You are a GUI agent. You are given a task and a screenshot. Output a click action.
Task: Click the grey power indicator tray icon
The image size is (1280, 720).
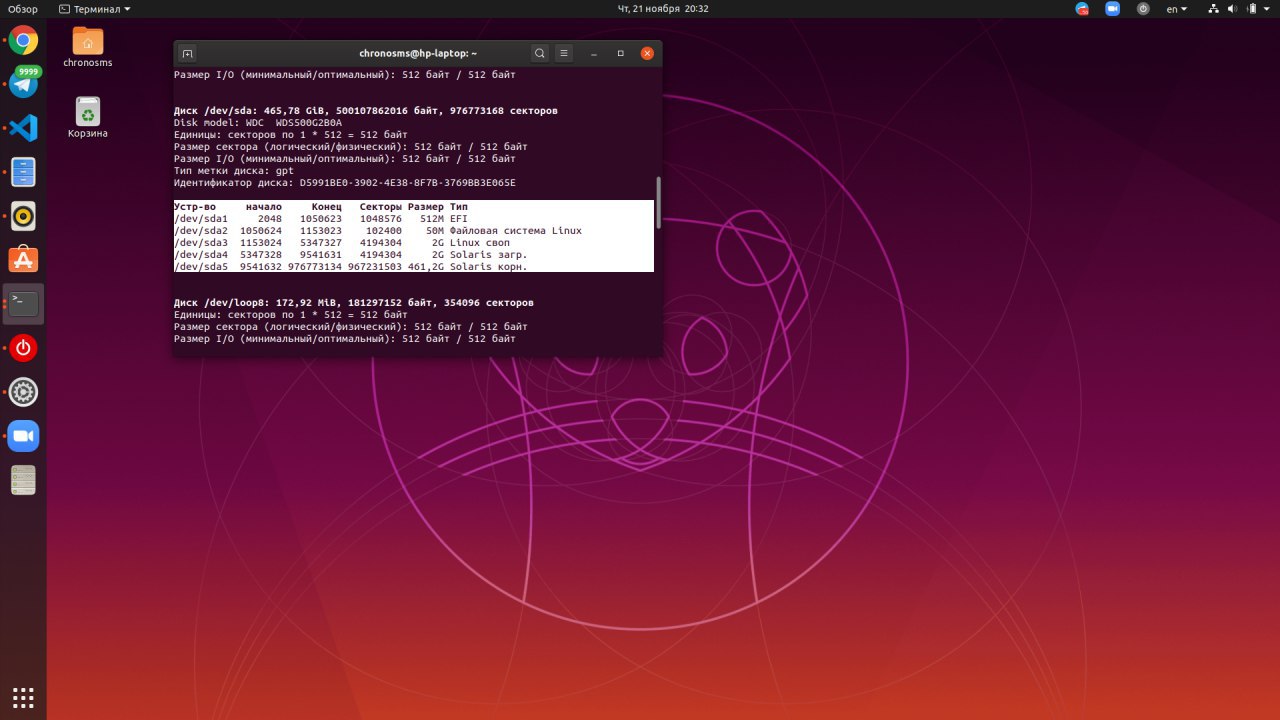coord(1143,8)
